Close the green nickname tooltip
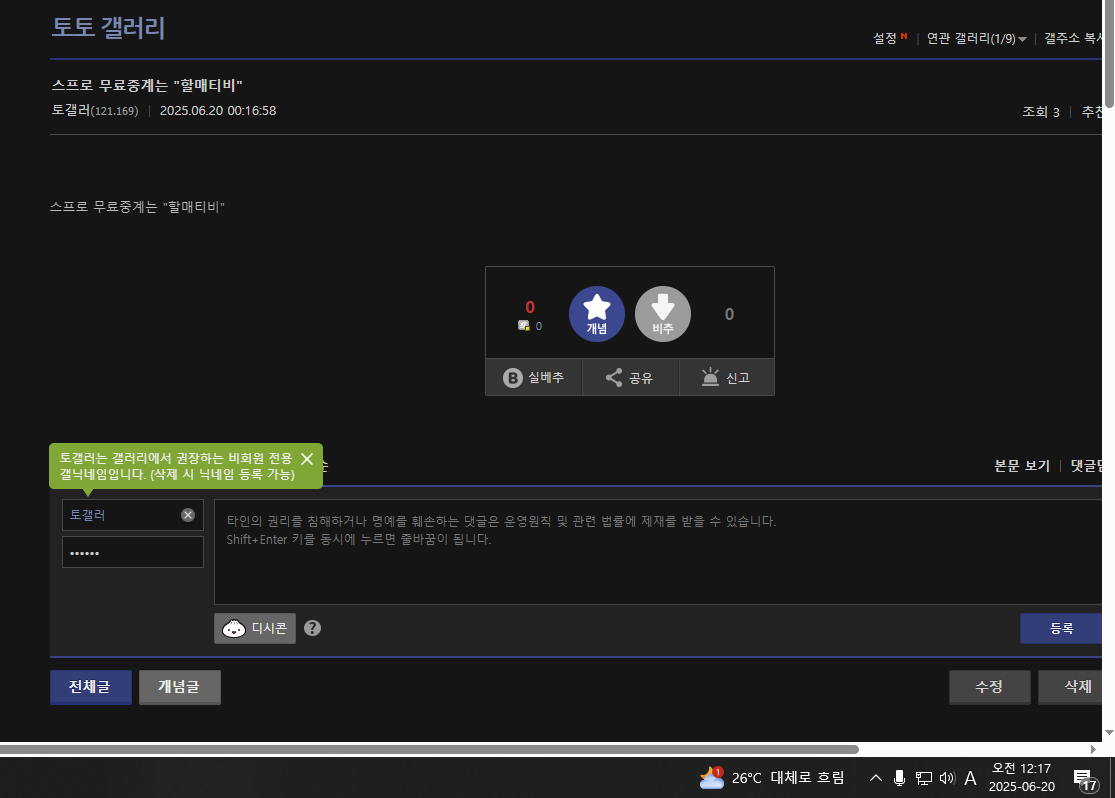 307,459
